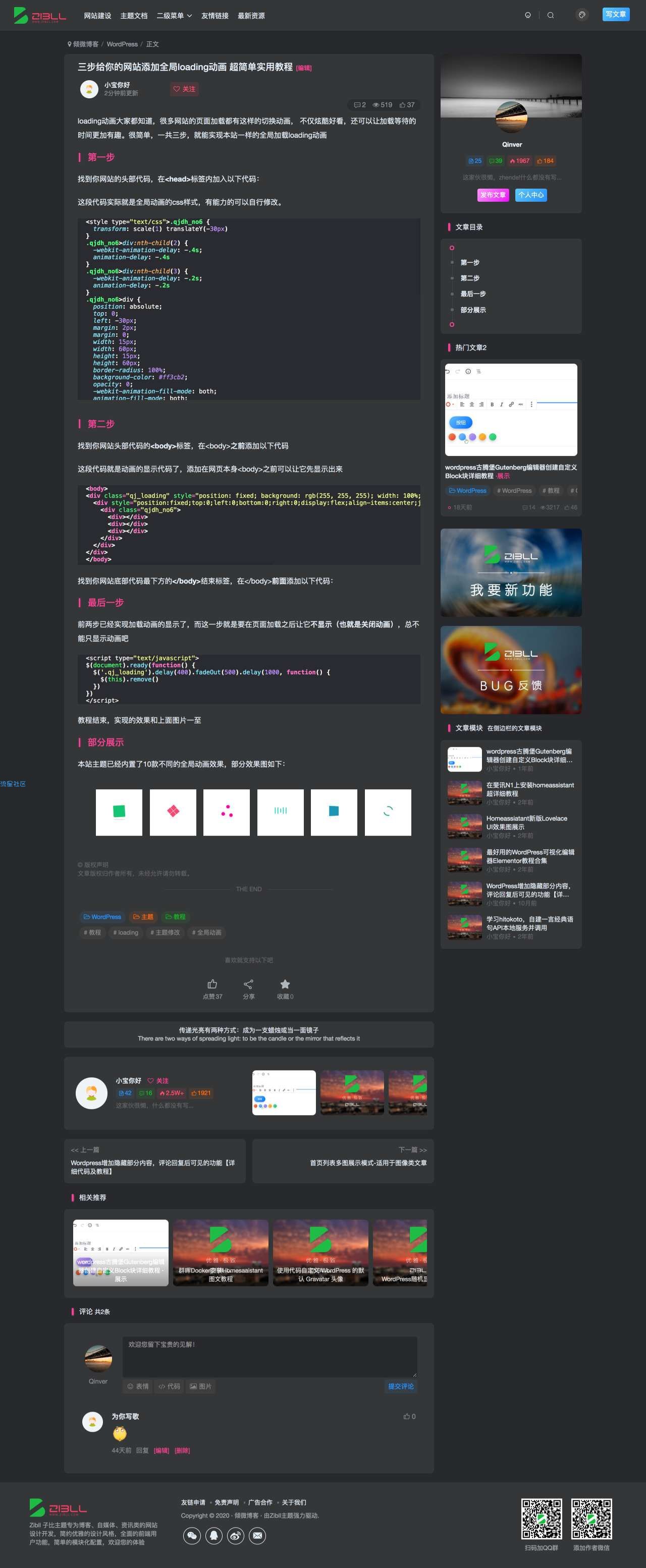This screenshot has height=1568, width=646.
Task: Click the QQ icon in footer
Action: pyautogui.click(x=213, y=1536)
